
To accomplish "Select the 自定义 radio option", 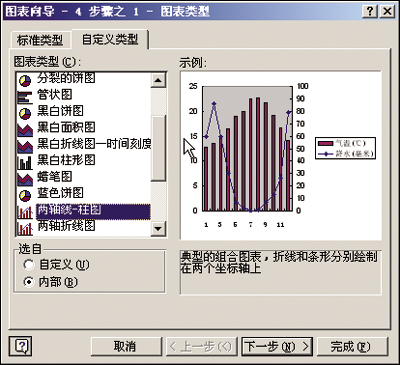I will click(29, 265).
